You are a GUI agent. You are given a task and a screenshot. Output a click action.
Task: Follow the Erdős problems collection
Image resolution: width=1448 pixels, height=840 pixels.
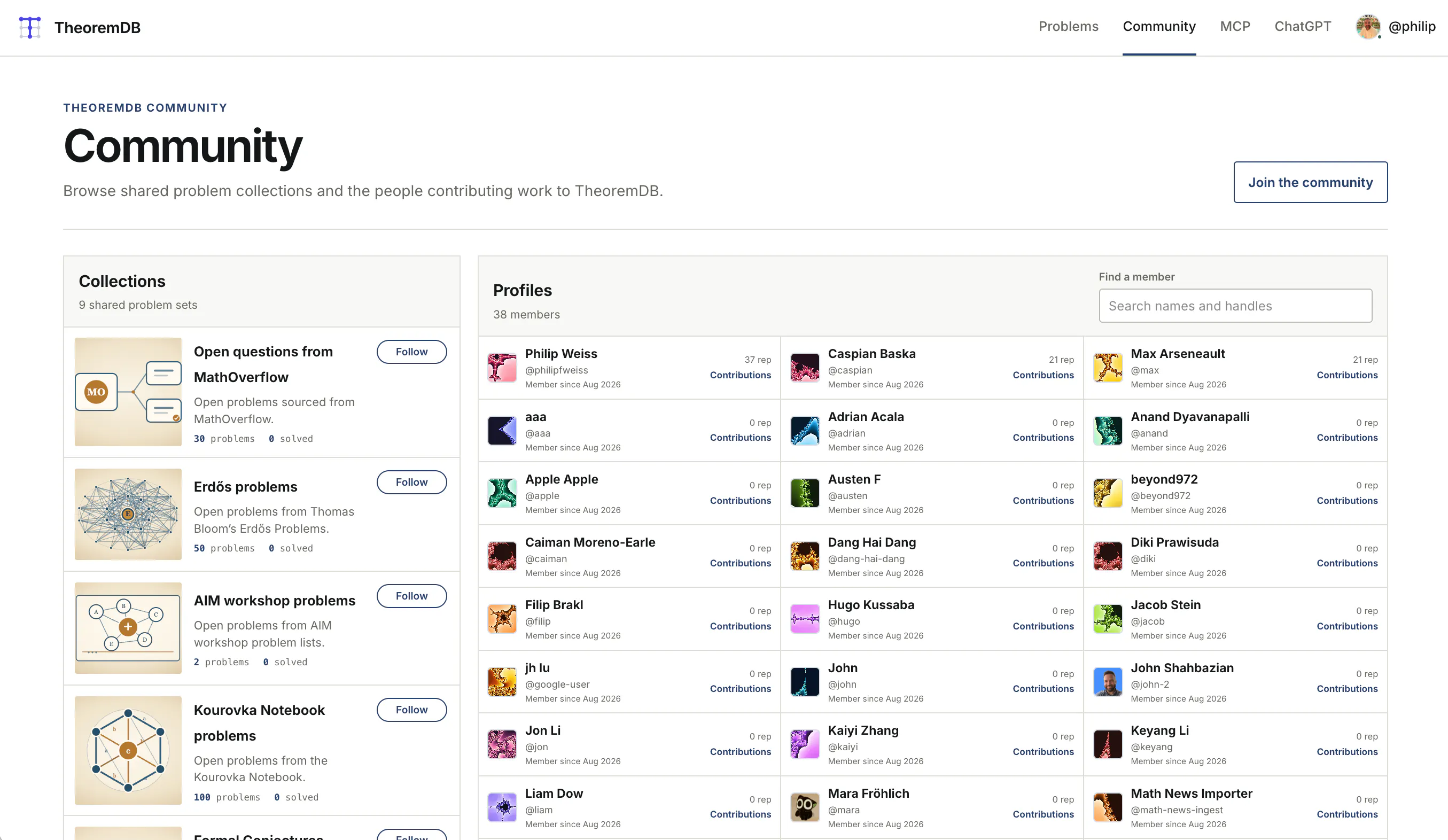411,482
